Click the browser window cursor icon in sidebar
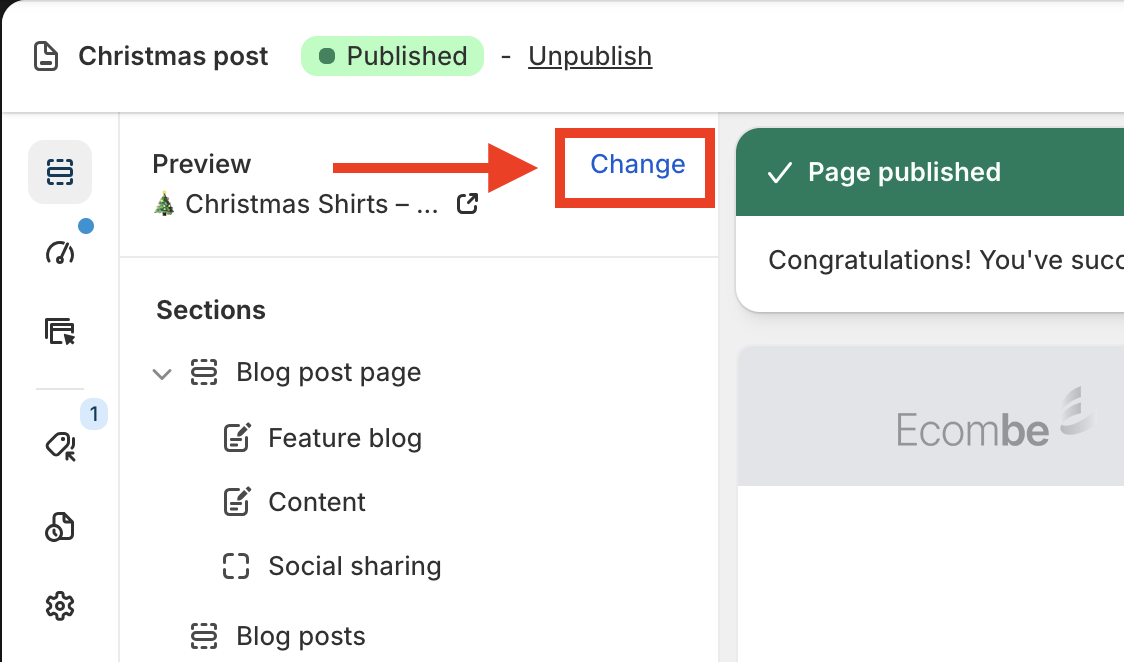1124x662 pixels. [x=60, y=331]
